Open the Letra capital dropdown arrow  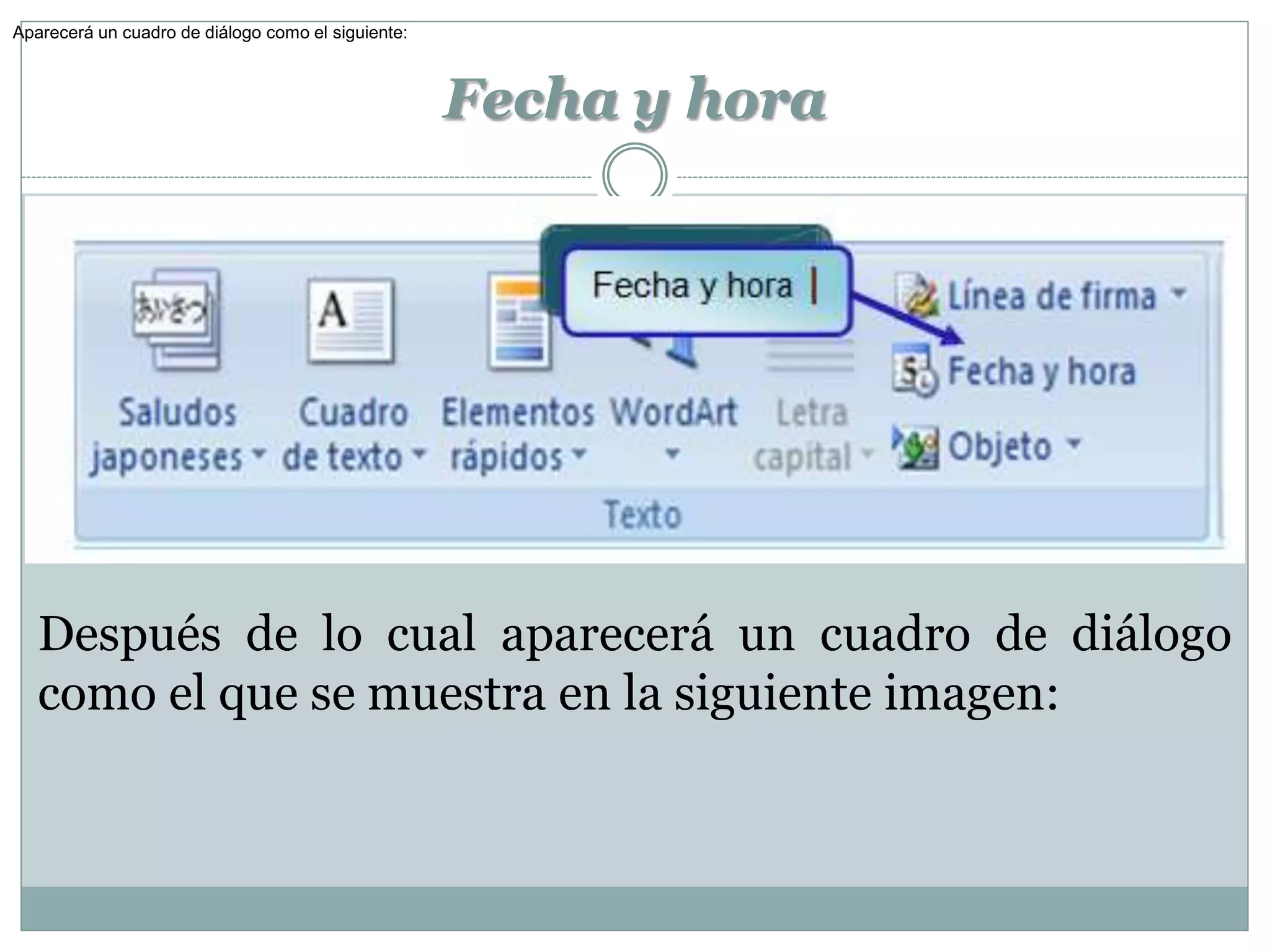pos(868,454)
